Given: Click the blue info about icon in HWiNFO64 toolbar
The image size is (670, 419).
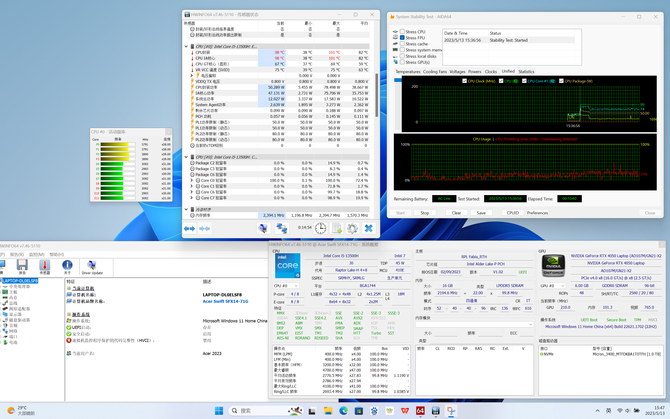Looking at the screenshot, I should (x=67, y=265).
